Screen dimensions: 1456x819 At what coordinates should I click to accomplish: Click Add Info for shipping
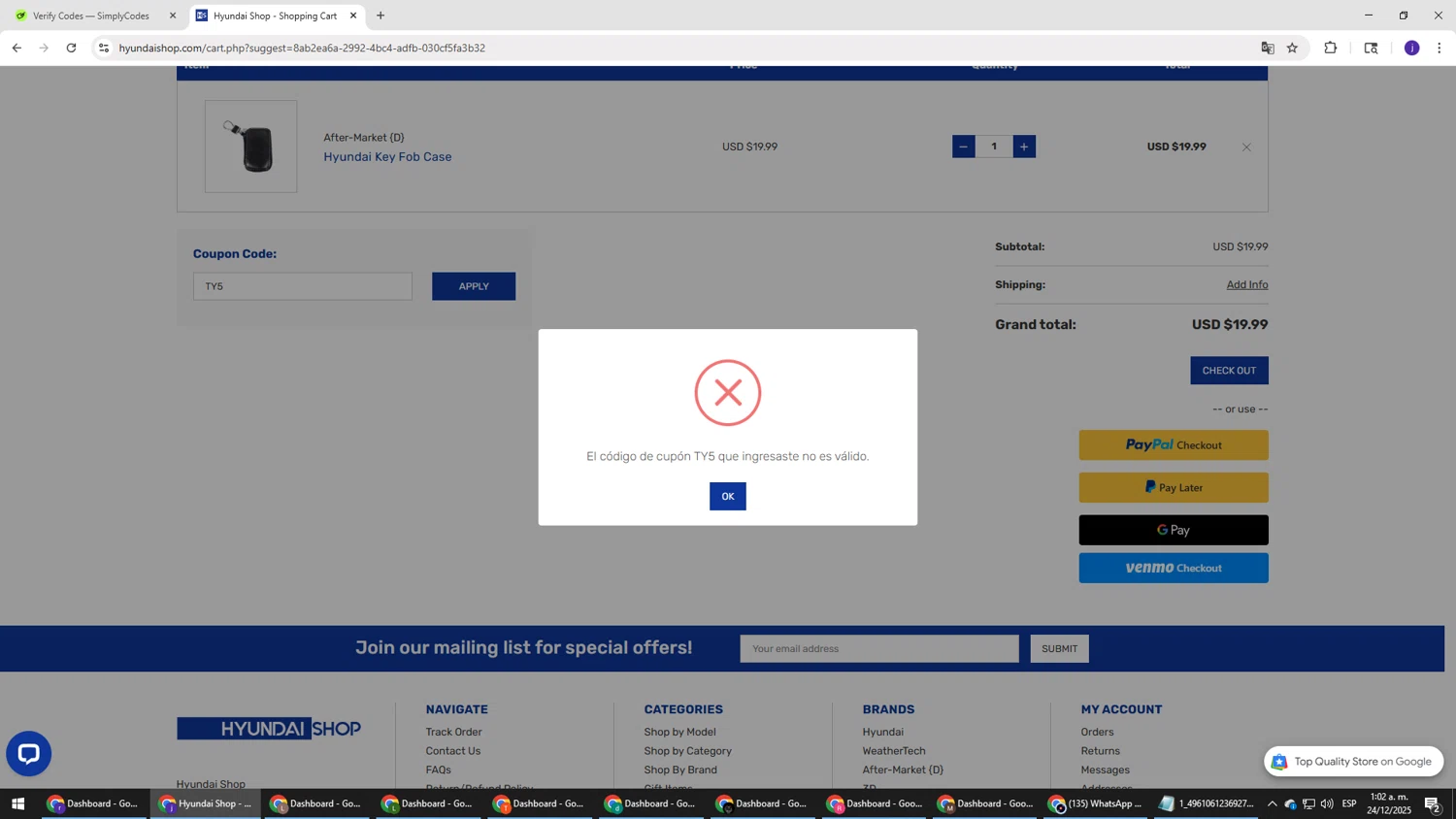[1246, 284]
